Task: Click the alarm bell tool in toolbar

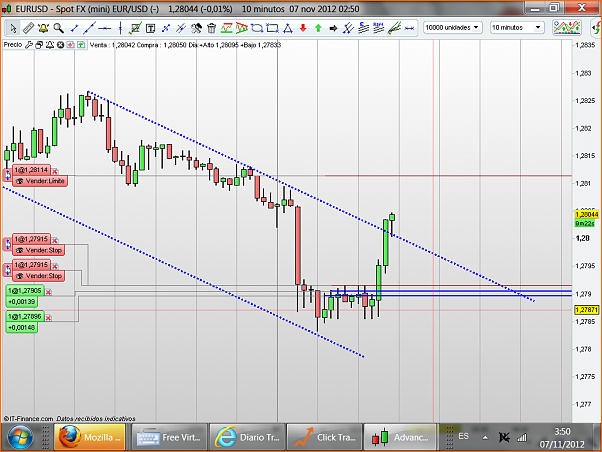Action: point(43,28)
